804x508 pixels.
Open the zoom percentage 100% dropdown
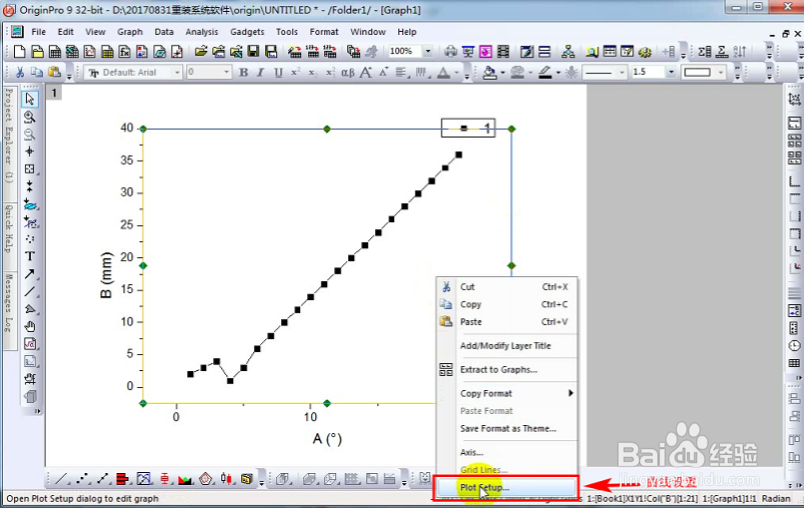point(428,51)
